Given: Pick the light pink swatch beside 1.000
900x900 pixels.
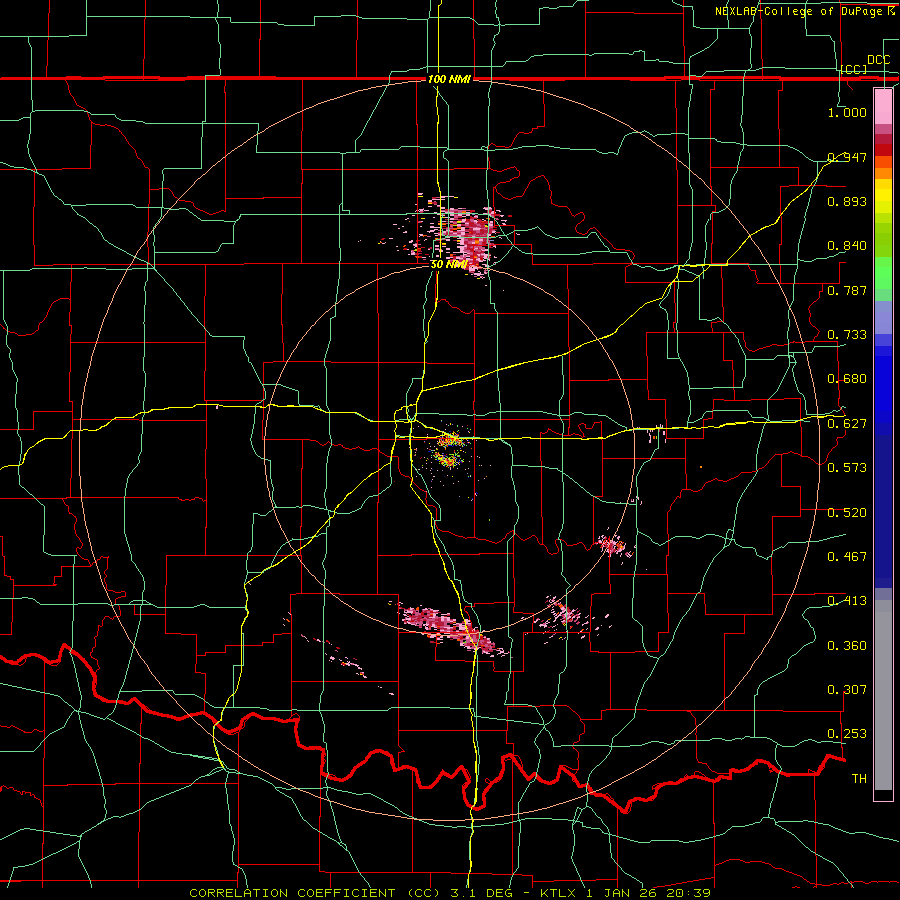Looking at the screenshot, I should (883, 107).
